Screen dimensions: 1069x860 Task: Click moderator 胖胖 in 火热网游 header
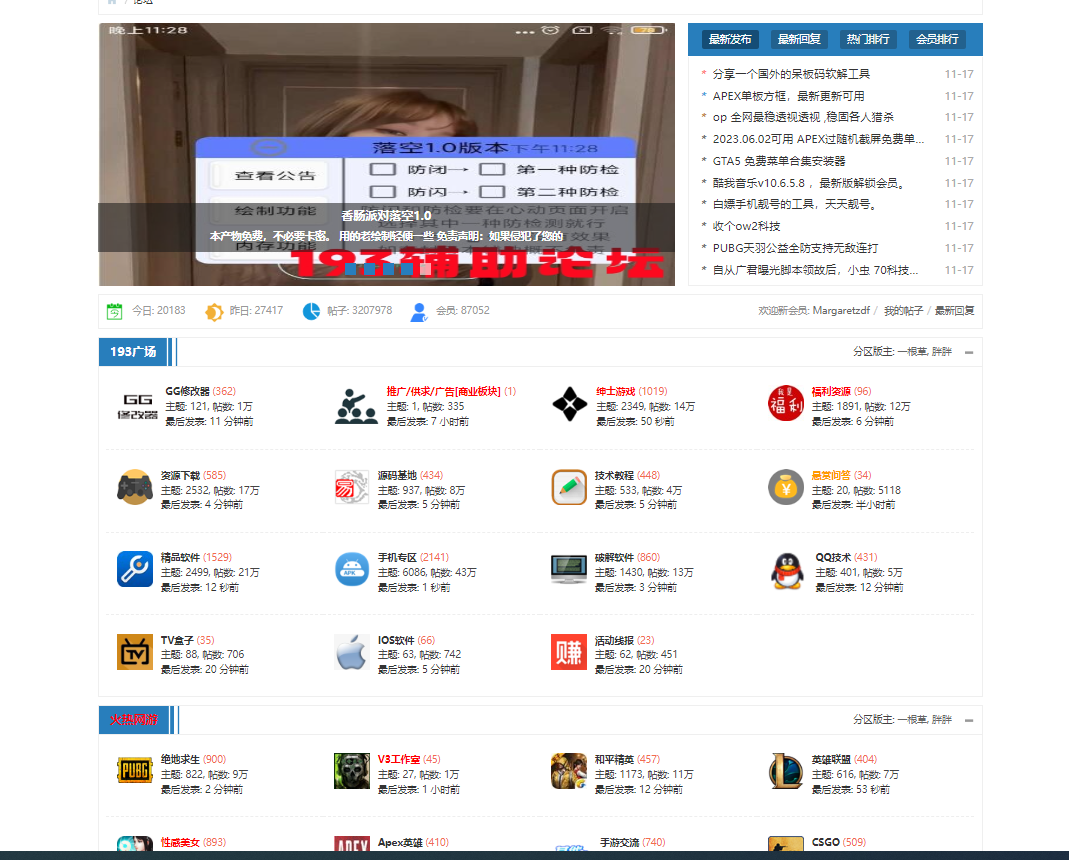click(942, 720)
